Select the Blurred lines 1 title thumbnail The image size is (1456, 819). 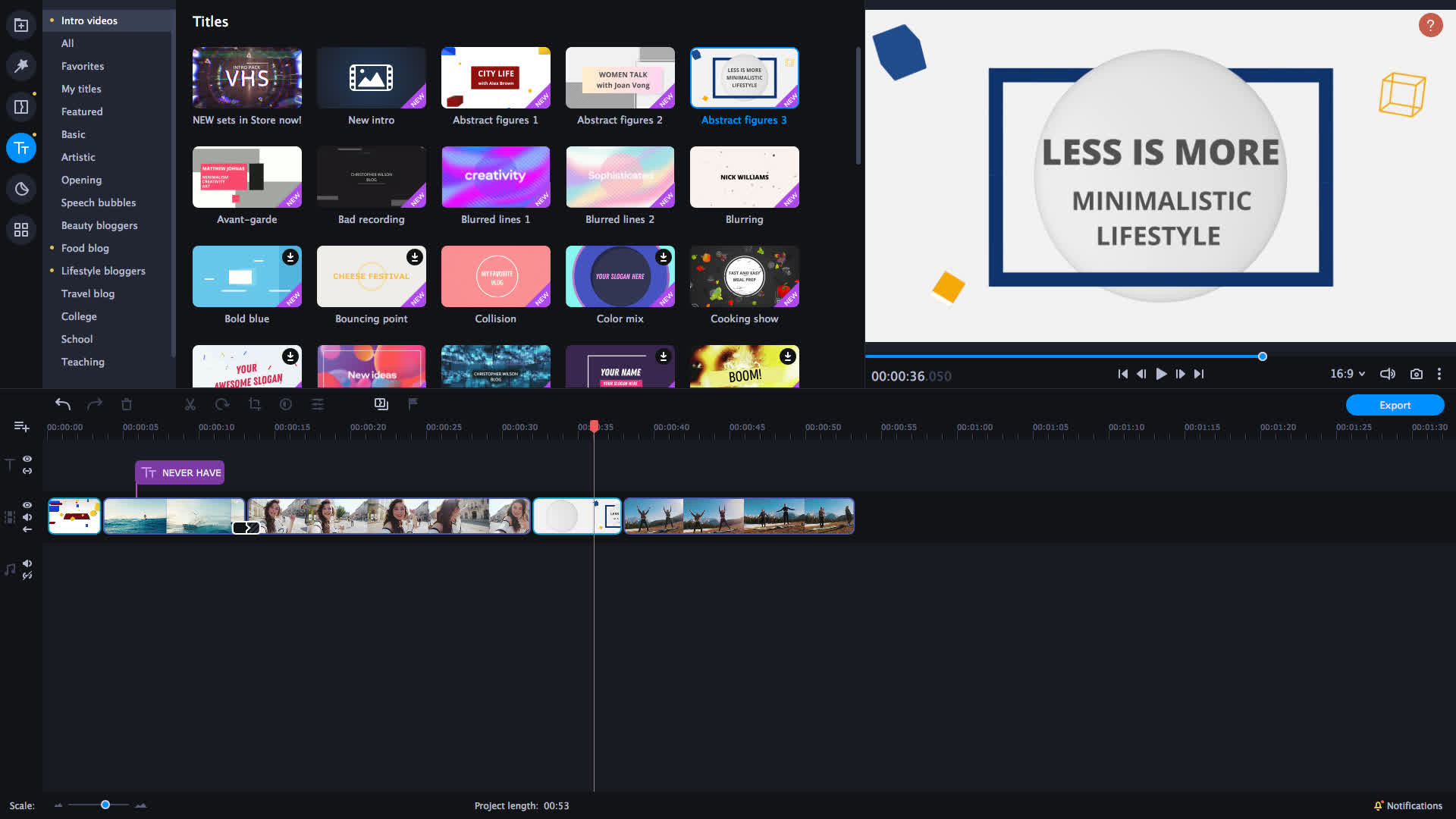[495, 176]
